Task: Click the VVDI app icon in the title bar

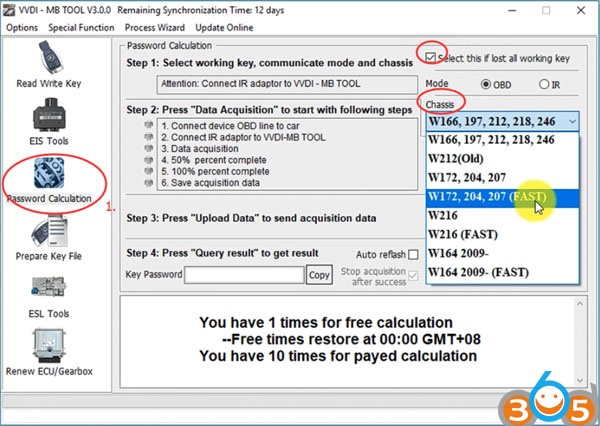Action: (8, 10)
